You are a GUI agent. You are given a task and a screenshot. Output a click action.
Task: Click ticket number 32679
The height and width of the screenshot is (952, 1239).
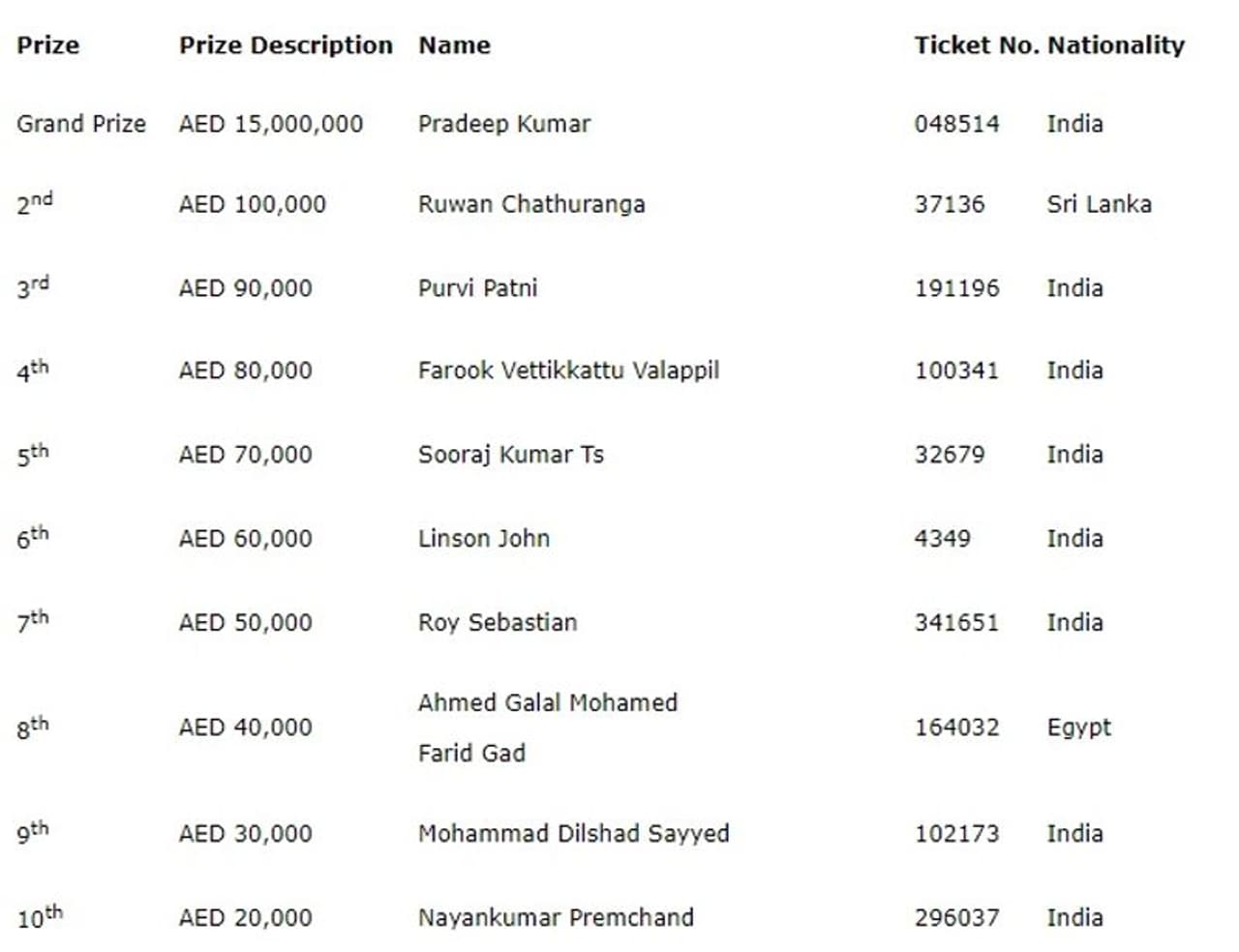[950, 455]
